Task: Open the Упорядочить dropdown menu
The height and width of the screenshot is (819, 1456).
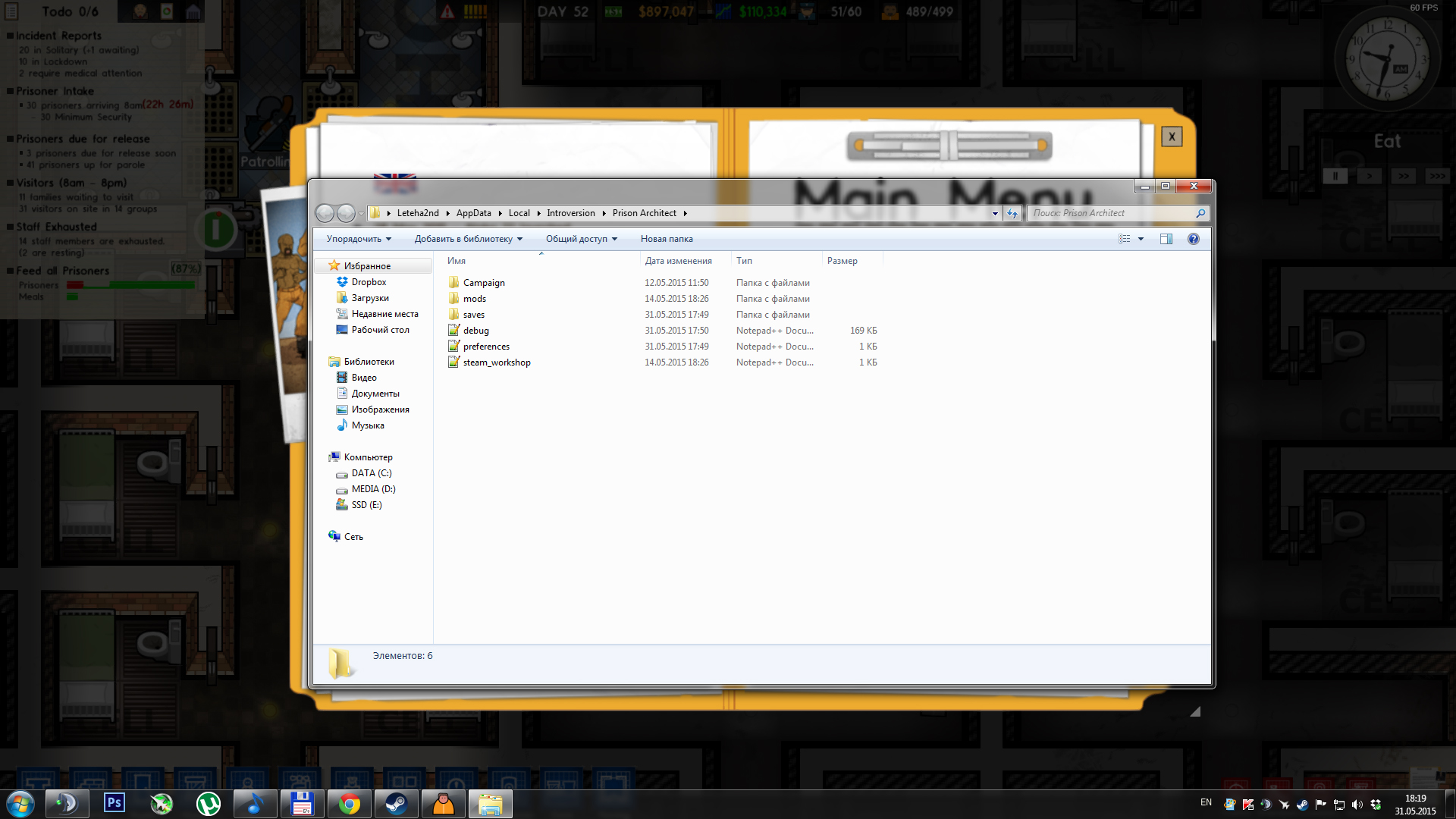Action: (x=359, y=239)
